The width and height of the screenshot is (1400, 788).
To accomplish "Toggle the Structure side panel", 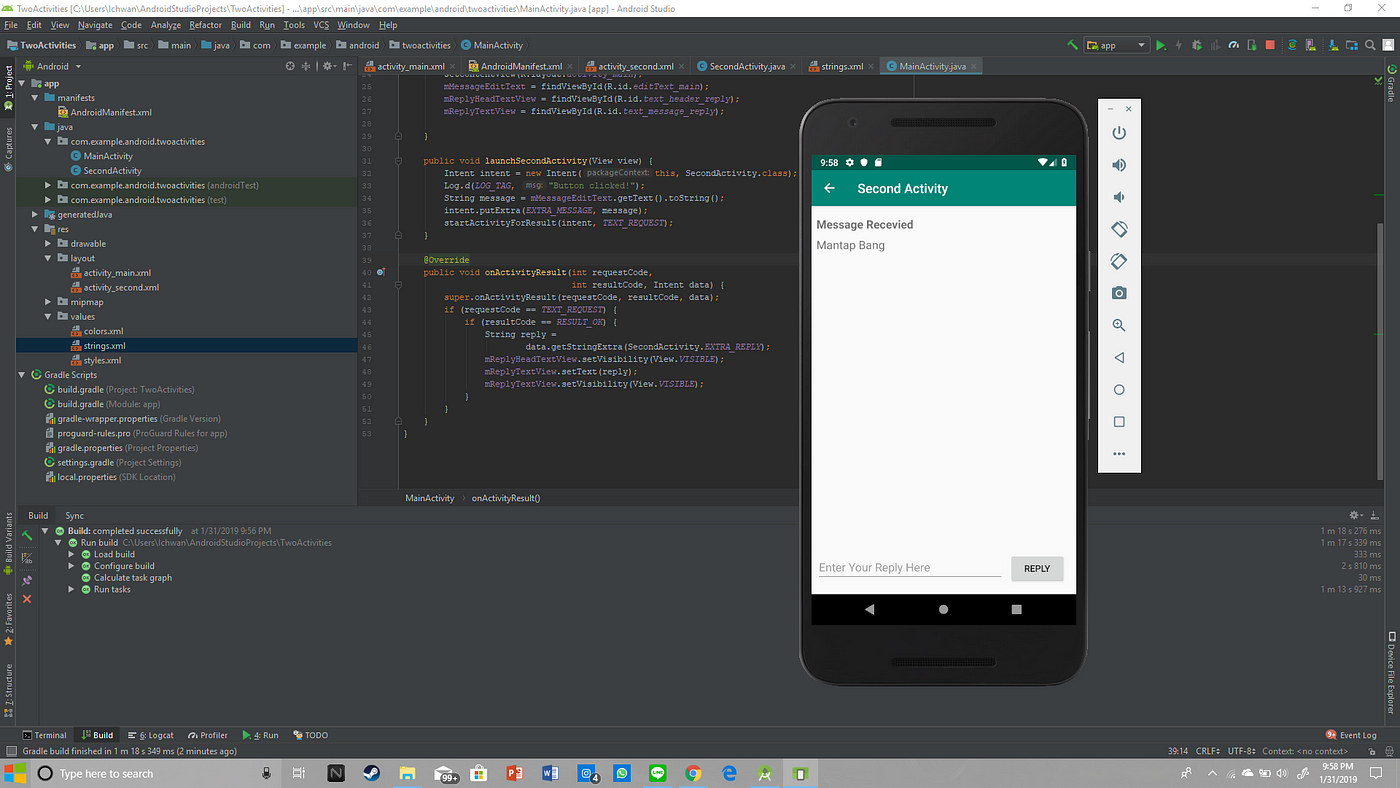I will pos(8,690).
